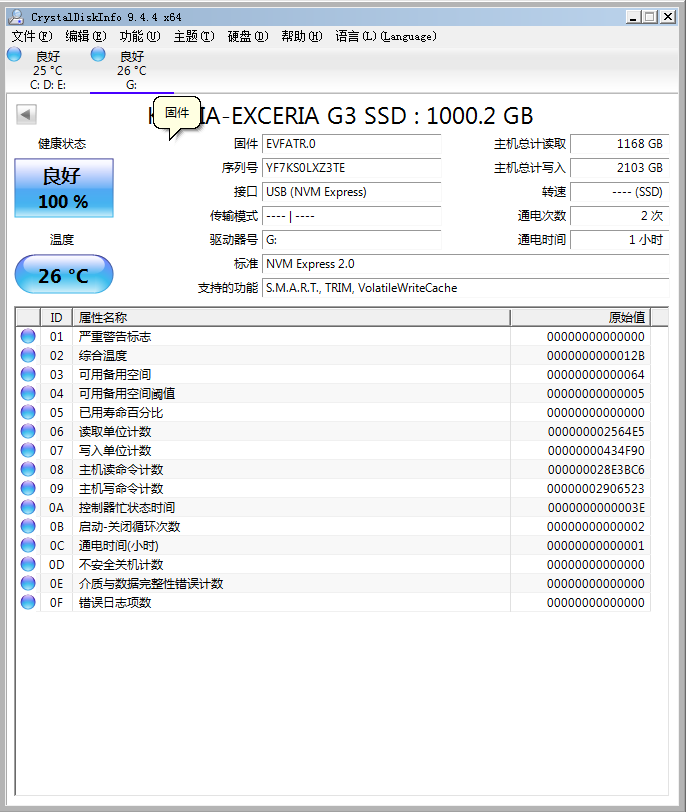Select attribute name 错误日志项数
Viewport: 686px width, 812px height.
(x=115, y=602)
